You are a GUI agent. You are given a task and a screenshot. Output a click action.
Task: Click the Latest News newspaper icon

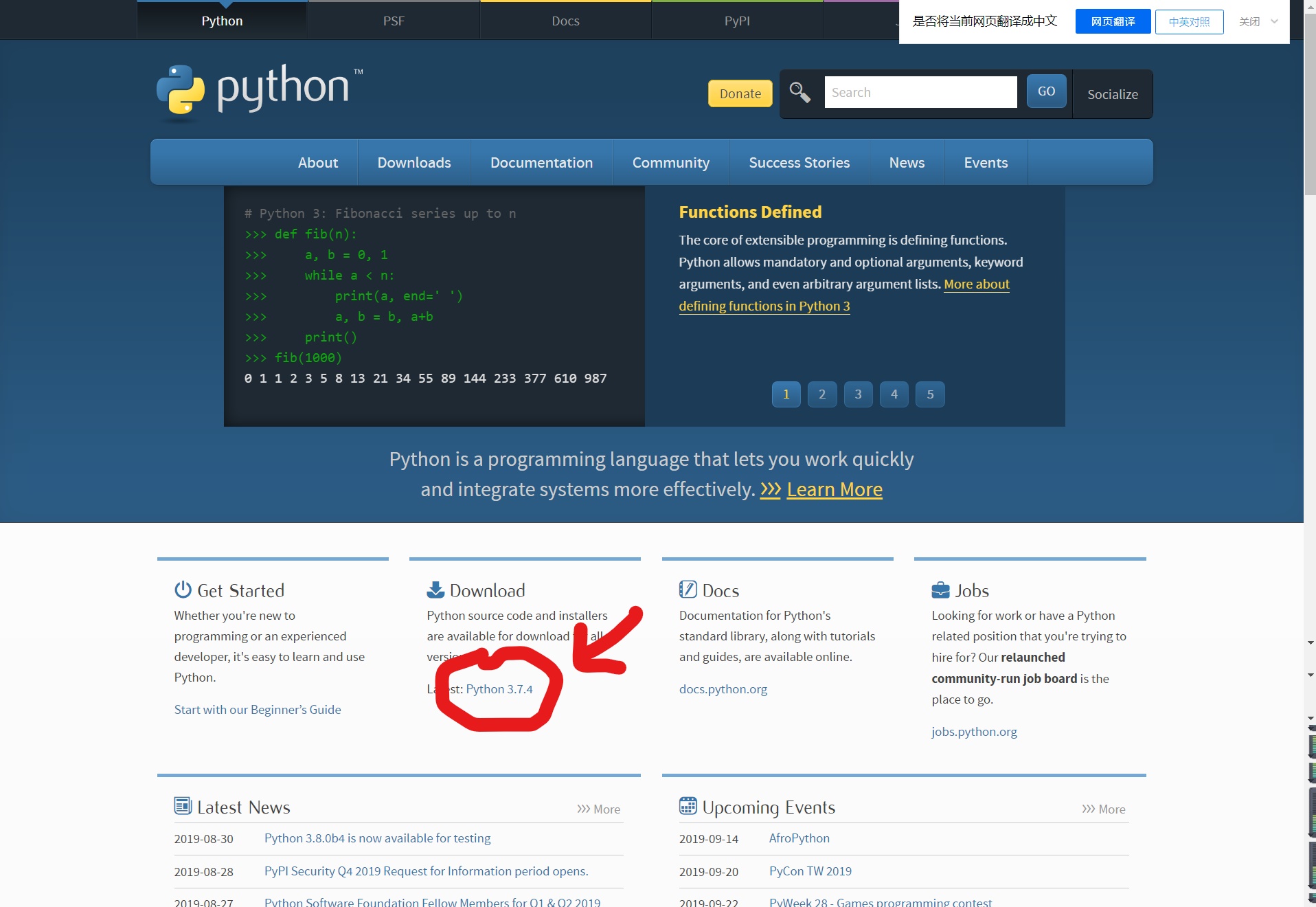(183, 806)
